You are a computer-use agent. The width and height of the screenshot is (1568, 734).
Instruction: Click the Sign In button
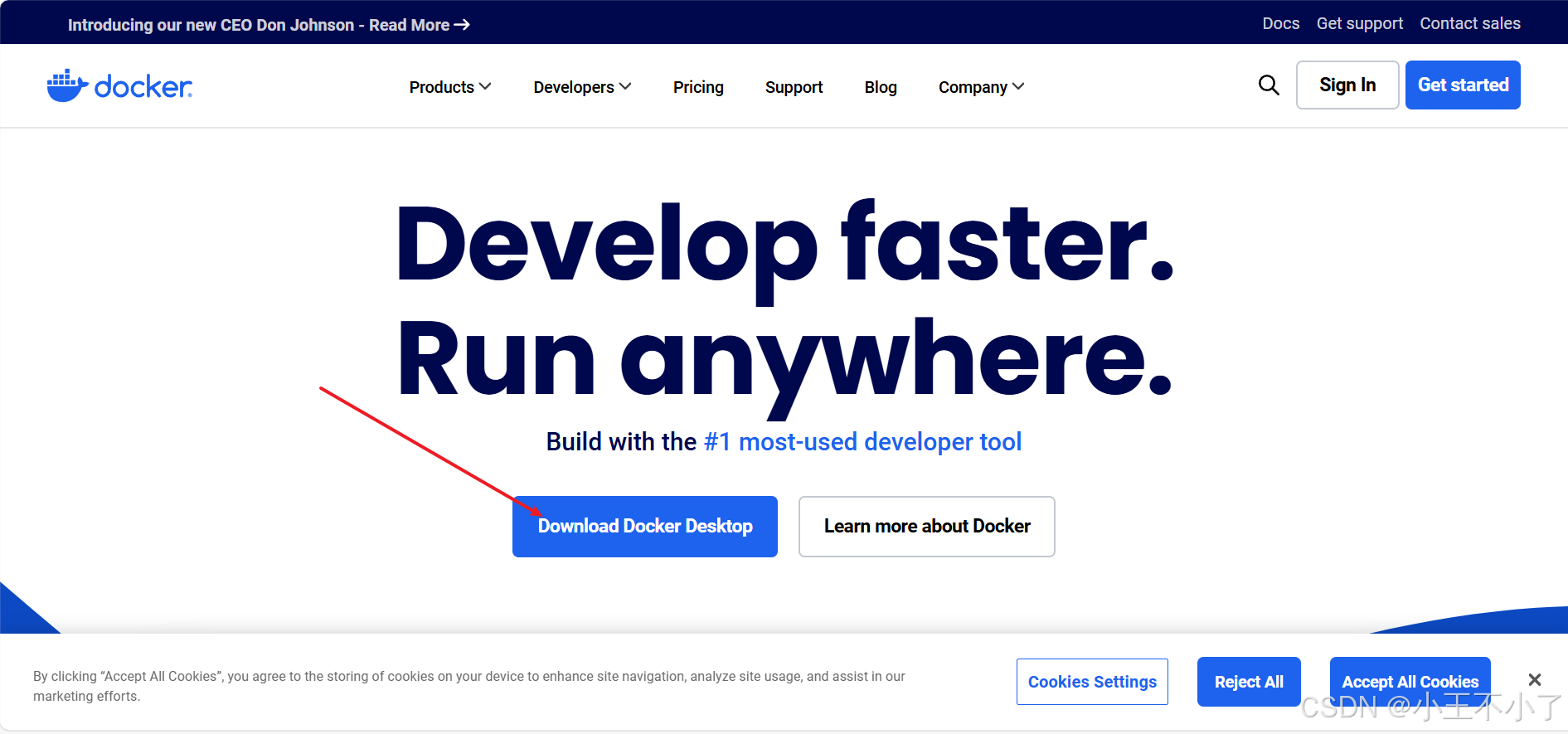pos(1347,85)
